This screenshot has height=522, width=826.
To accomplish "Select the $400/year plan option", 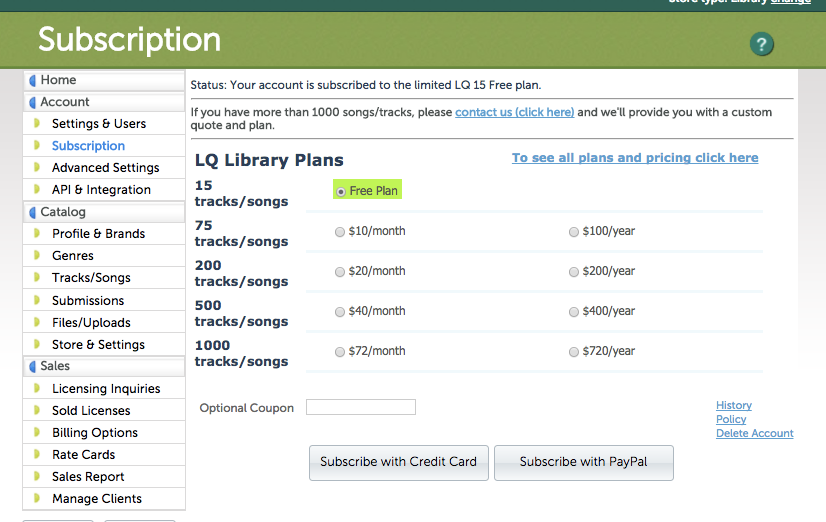I will click(x=574, y=312).
